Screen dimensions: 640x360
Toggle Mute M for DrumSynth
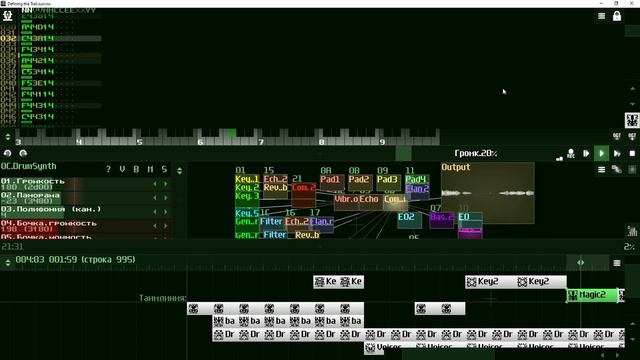[150, 169]
